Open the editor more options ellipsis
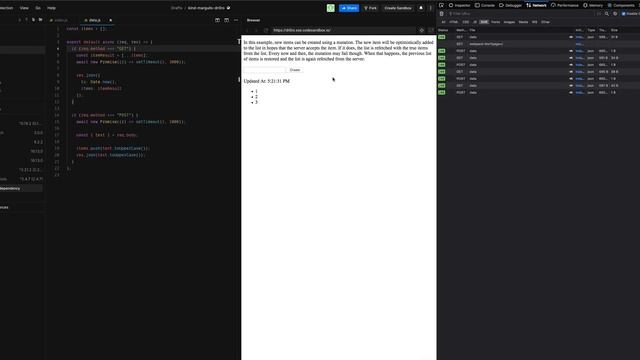The image size is (640, 360). (236, 20)
